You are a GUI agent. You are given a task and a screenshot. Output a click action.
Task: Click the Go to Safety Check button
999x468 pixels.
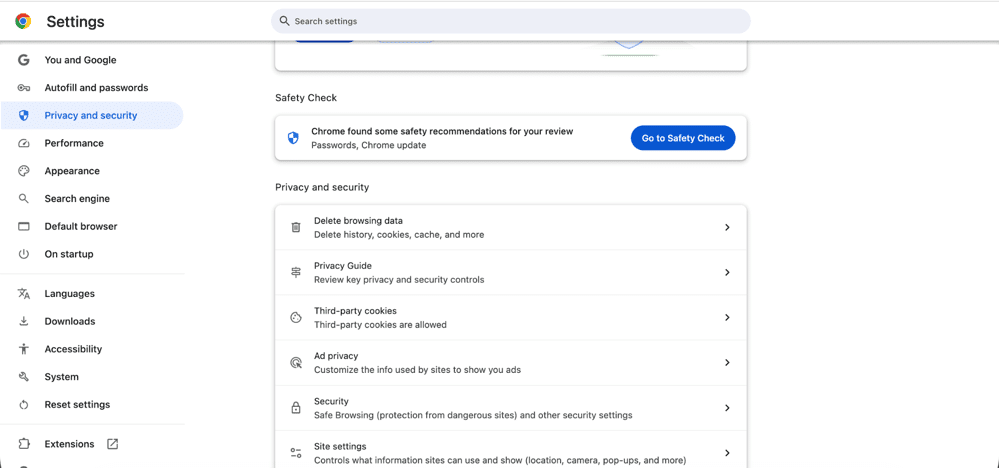coord(683,138)
